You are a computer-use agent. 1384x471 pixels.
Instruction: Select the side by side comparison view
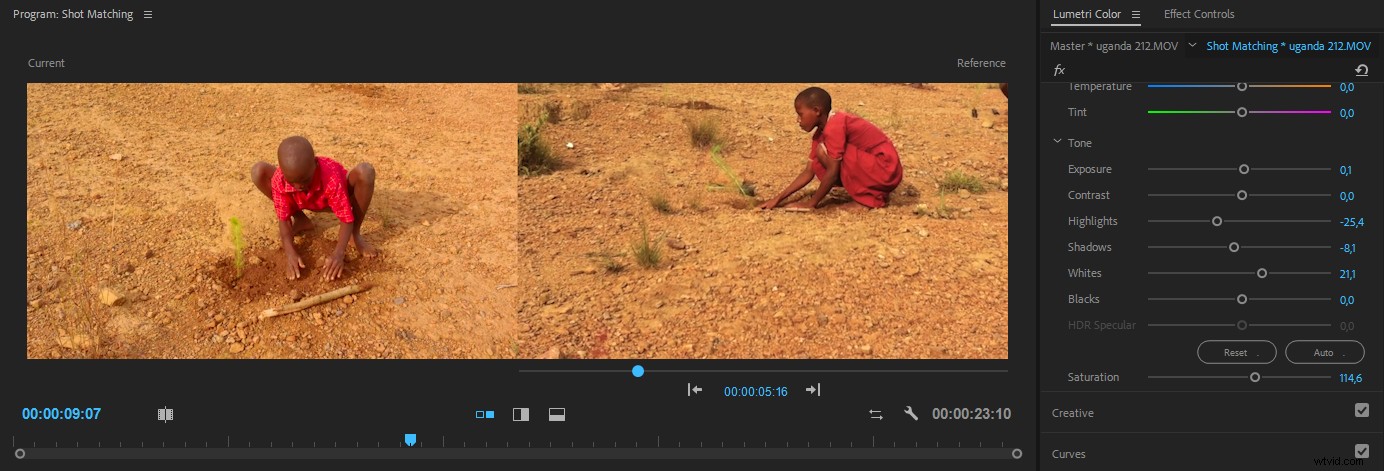(485, 414)
